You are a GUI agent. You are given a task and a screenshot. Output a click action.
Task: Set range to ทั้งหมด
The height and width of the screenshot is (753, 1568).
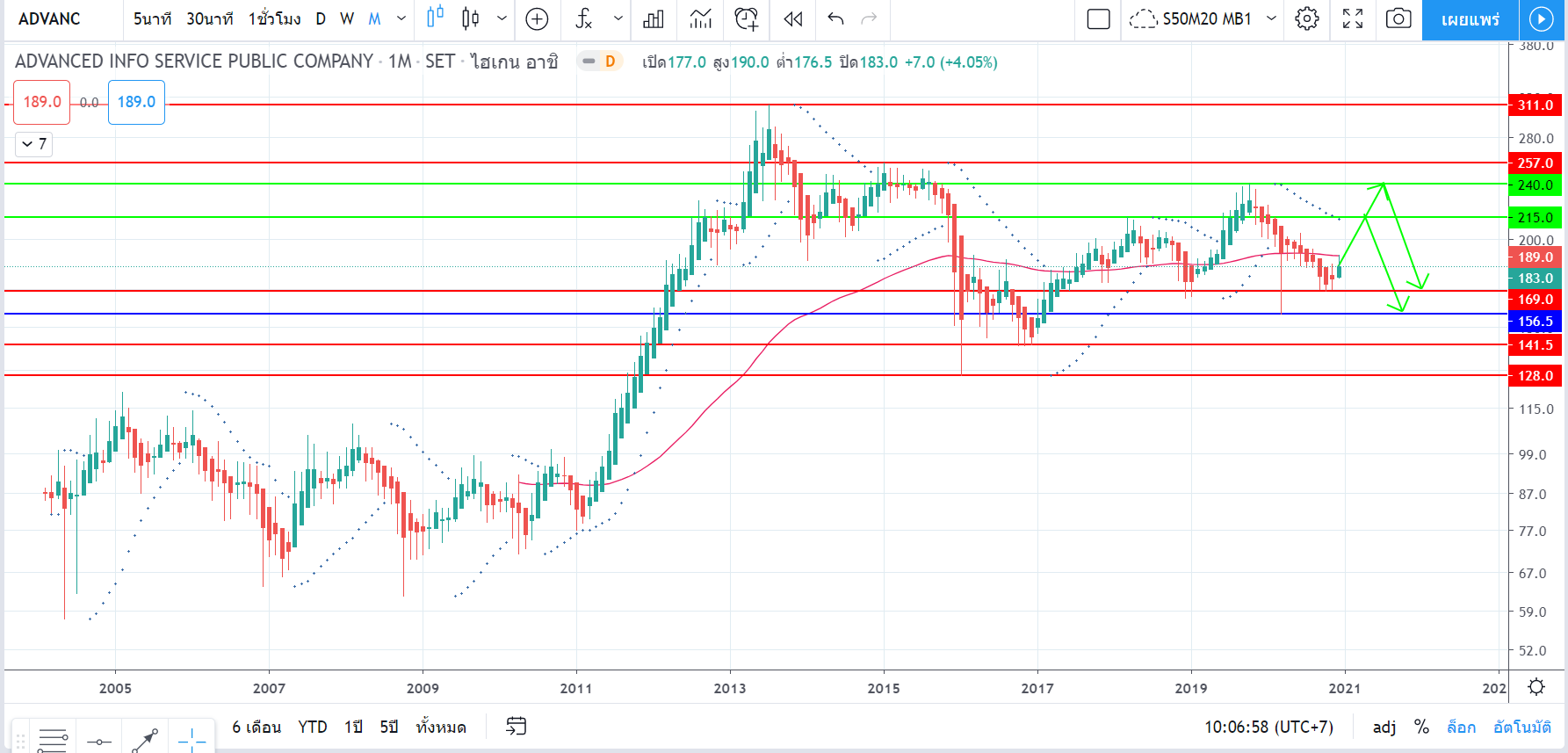pyautogui.click(x=441, y=727)
